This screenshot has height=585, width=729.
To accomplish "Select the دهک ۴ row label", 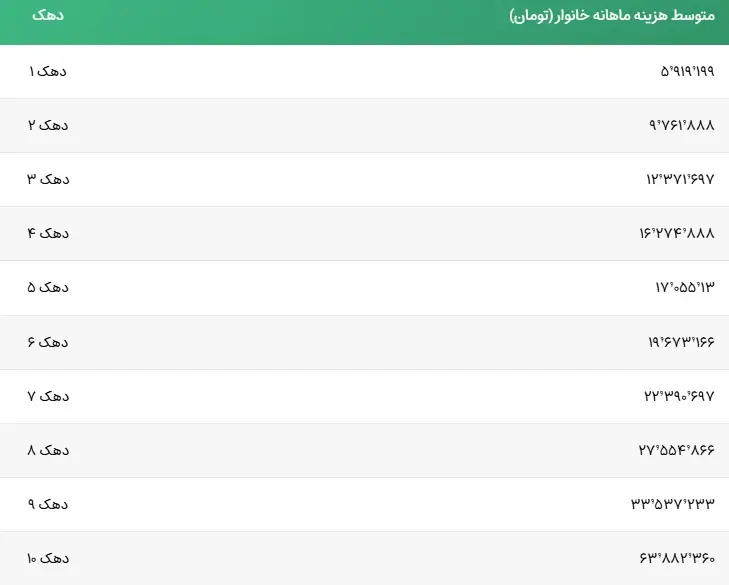I will 48,233.
